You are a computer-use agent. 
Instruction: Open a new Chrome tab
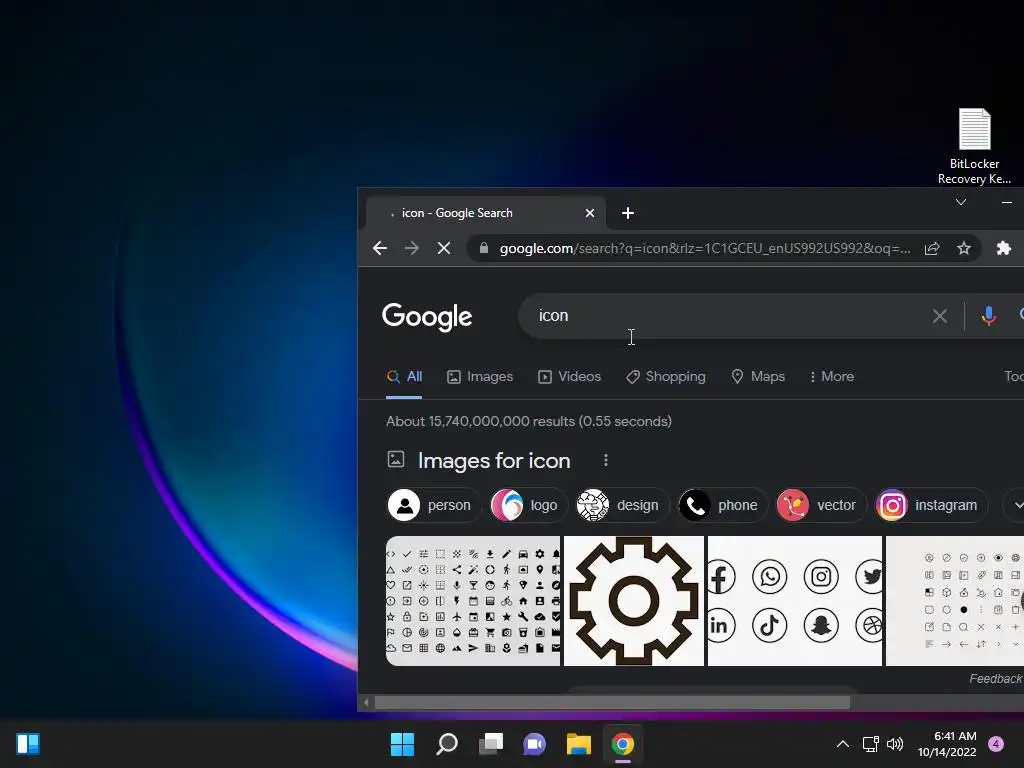point(628,213)
